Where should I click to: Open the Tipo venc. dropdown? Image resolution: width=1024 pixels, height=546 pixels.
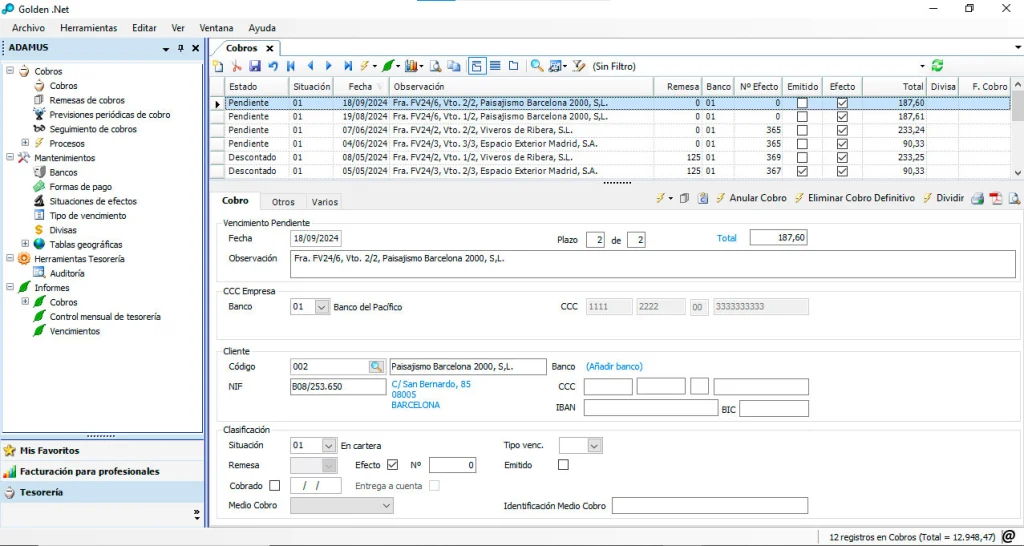pyautogui.click(x=594, y=445)
